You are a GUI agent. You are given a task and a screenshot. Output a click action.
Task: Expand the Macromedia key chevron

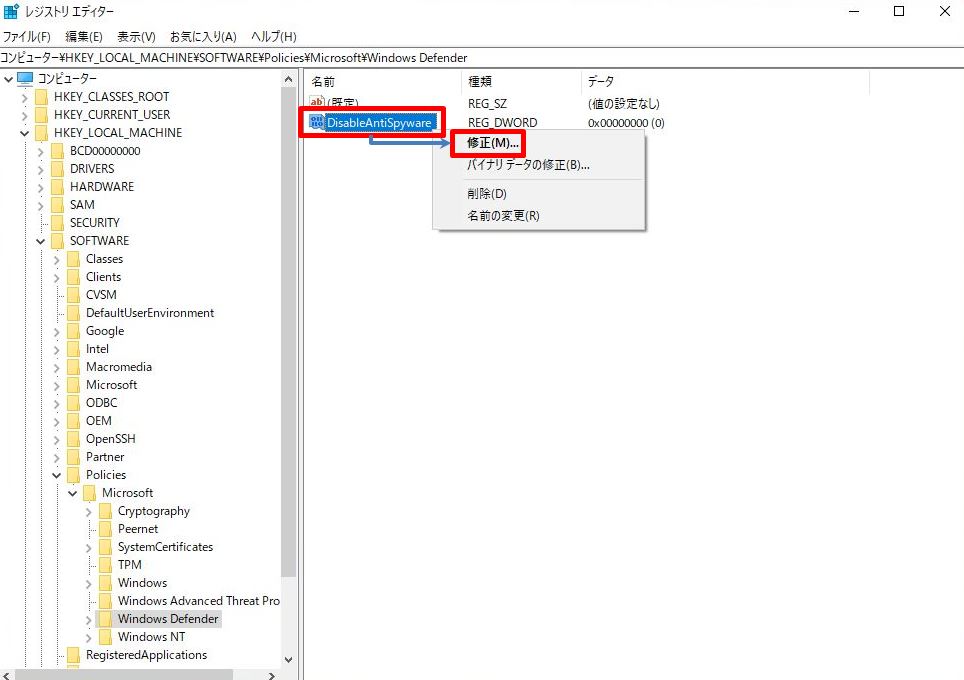(57, 368)
